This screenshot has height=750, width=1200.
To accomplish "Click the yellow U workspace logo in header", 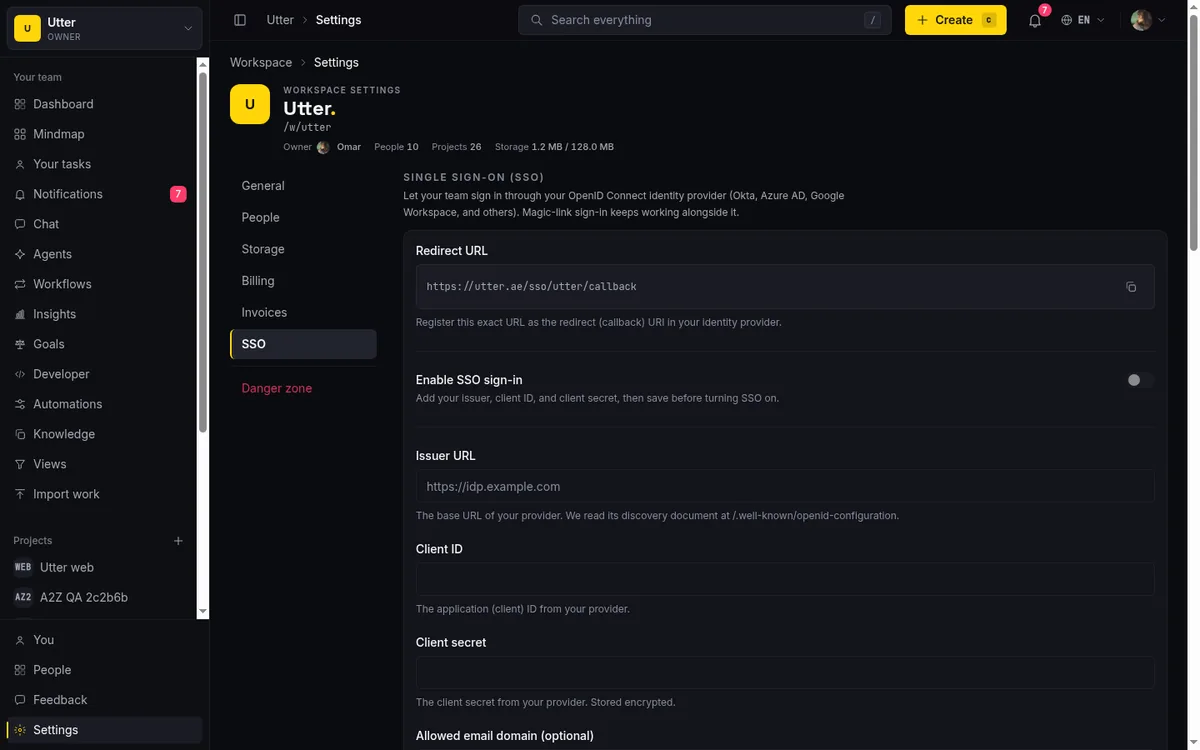I will [250, 104].
